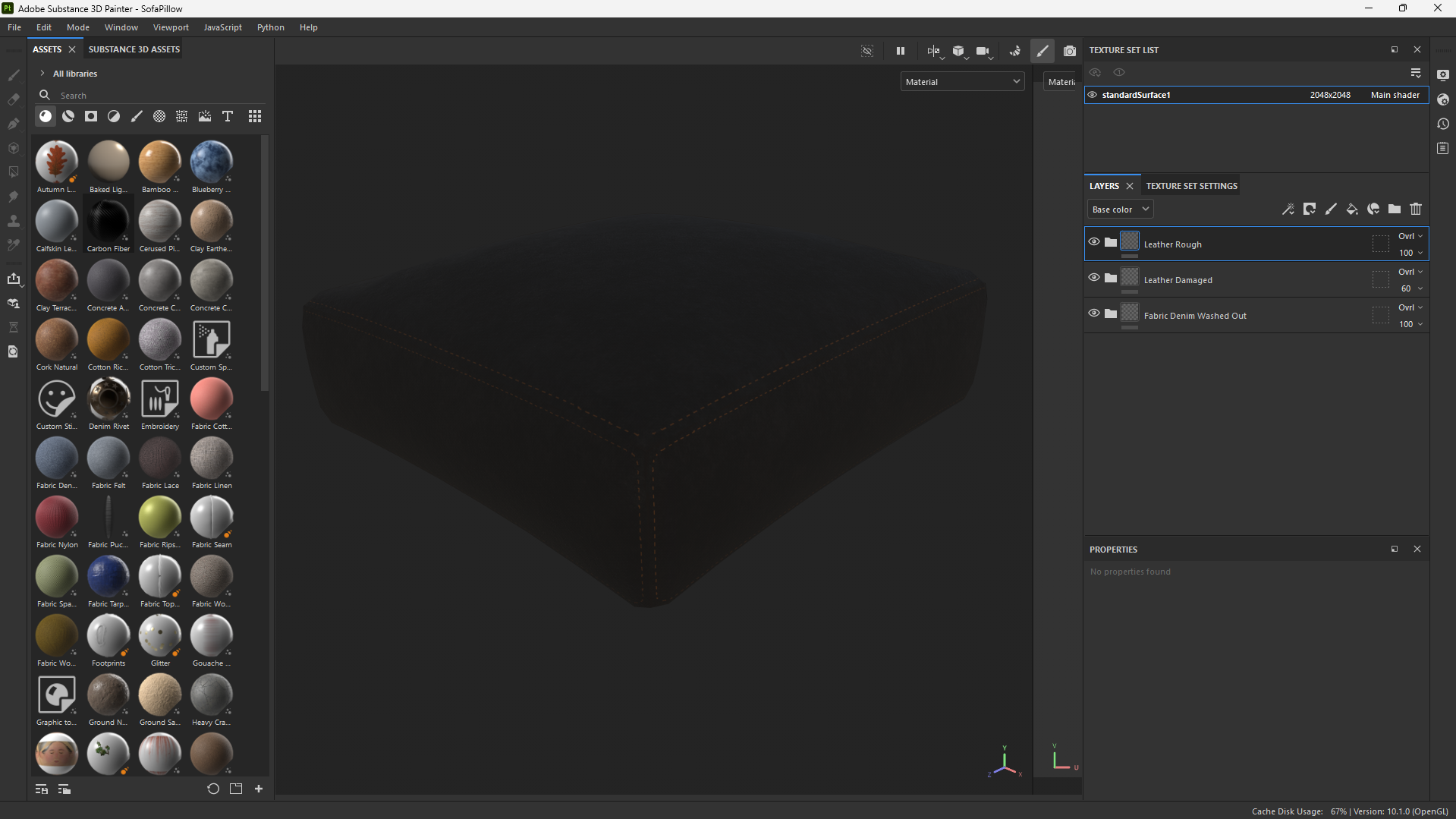Close the Properties panel
This screenshot has width=1456, height=819.
coord(1417,549)
